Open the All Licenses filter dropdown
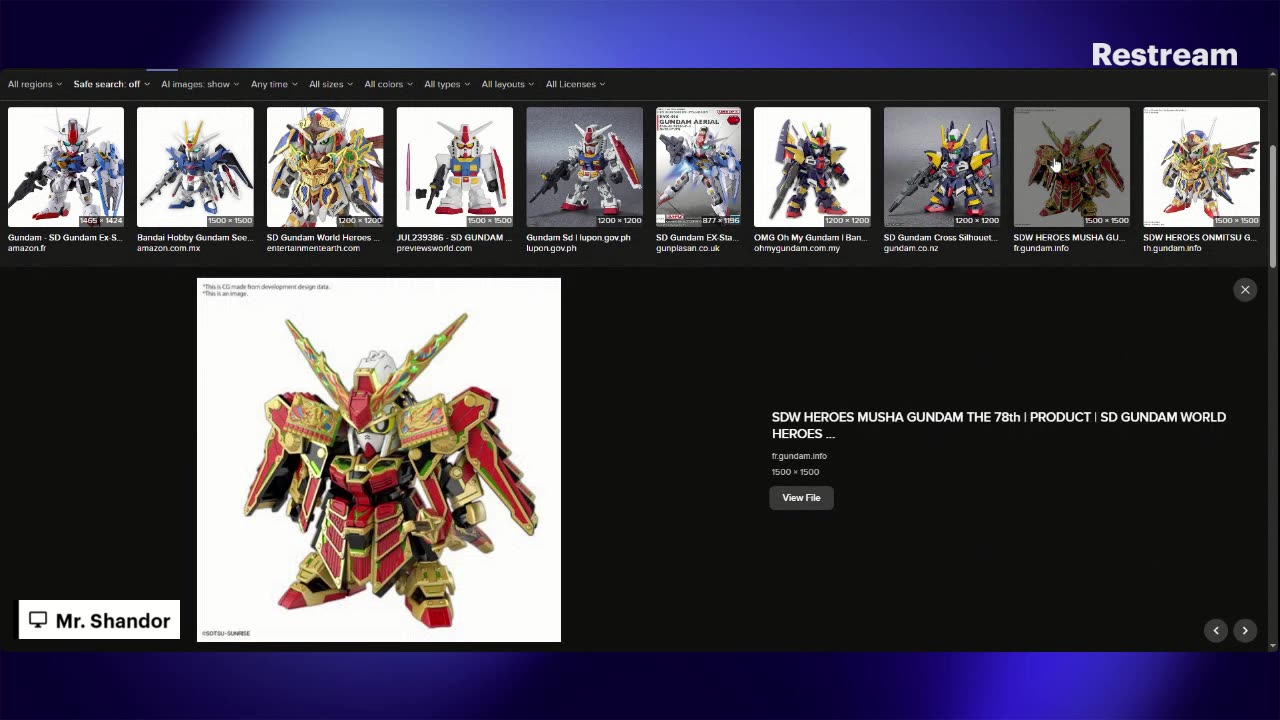 576,84
